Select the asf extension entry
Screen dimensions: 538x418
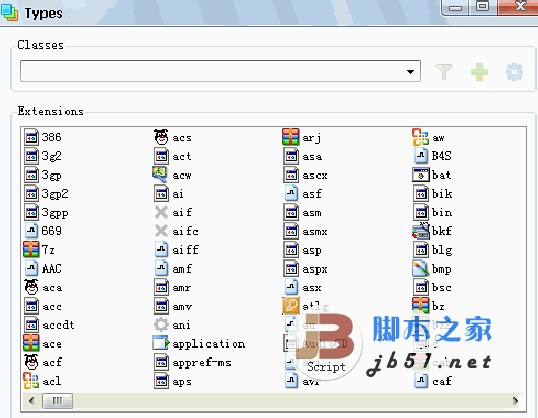(303, 194)
